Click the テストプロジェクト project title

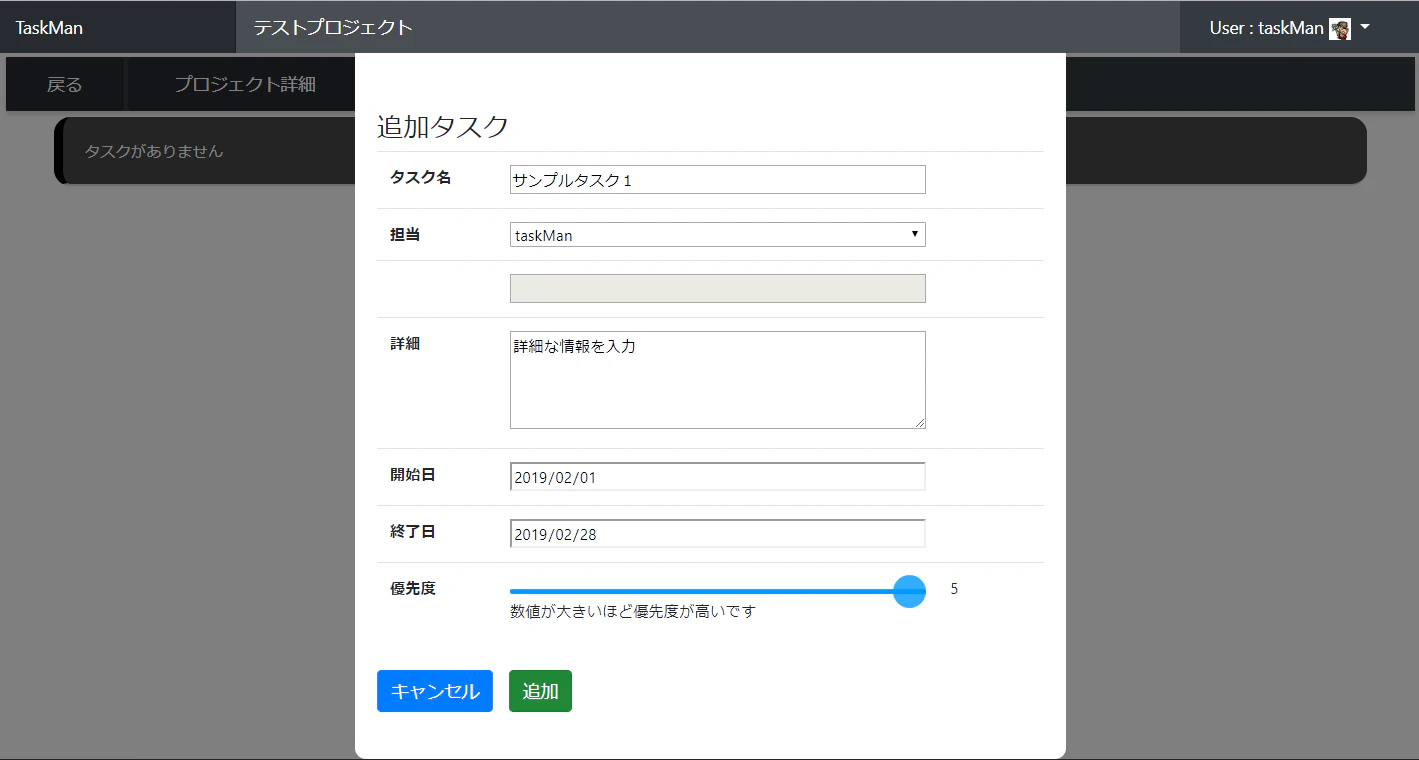click(333, 28)
